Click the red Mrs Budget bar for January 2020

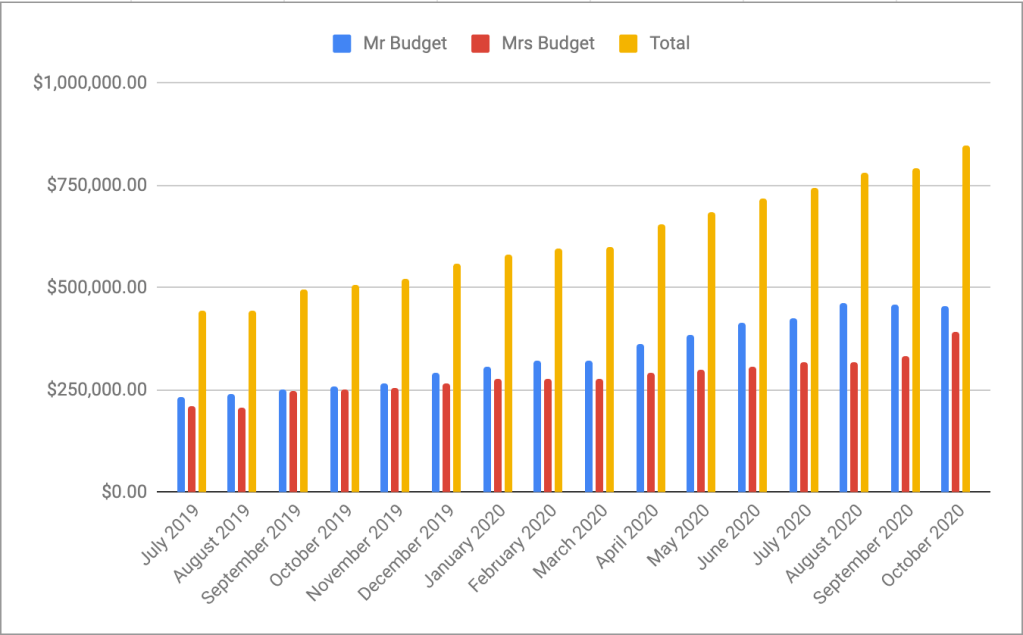[497, 435]
